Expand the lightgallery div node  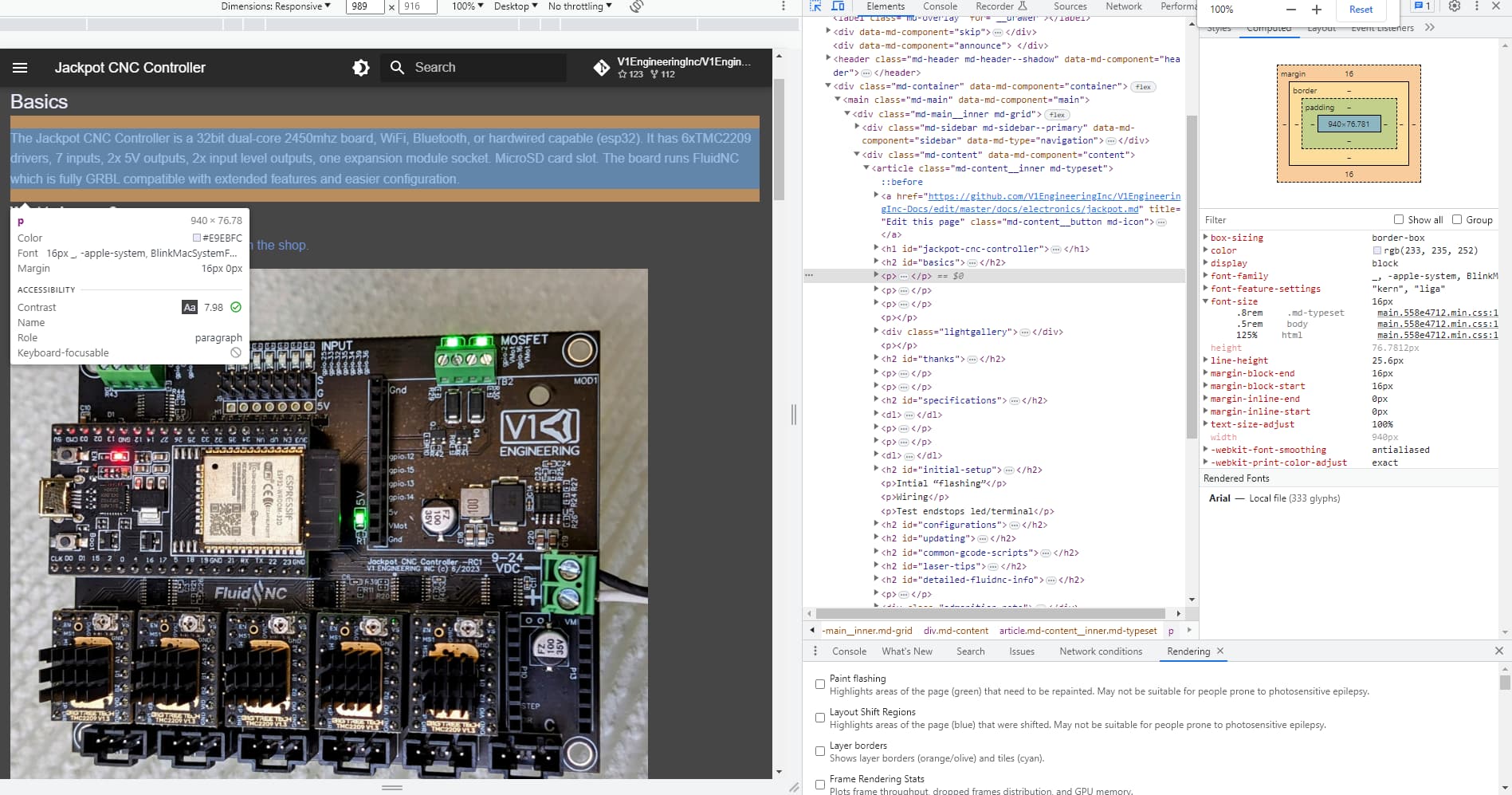click(877, 332)
